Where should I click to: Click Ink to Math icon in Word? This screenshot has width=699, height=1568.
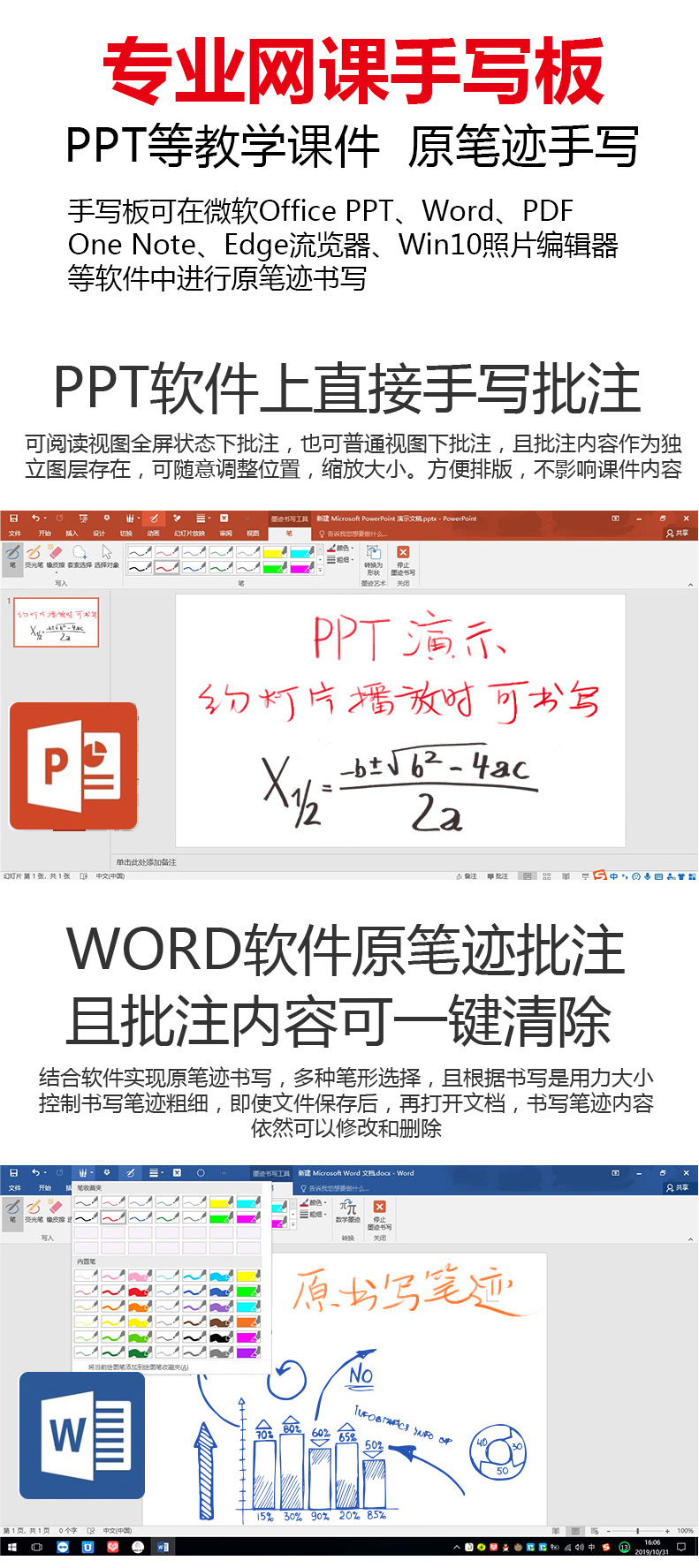pyautogui.click(x=348, y=1210)
